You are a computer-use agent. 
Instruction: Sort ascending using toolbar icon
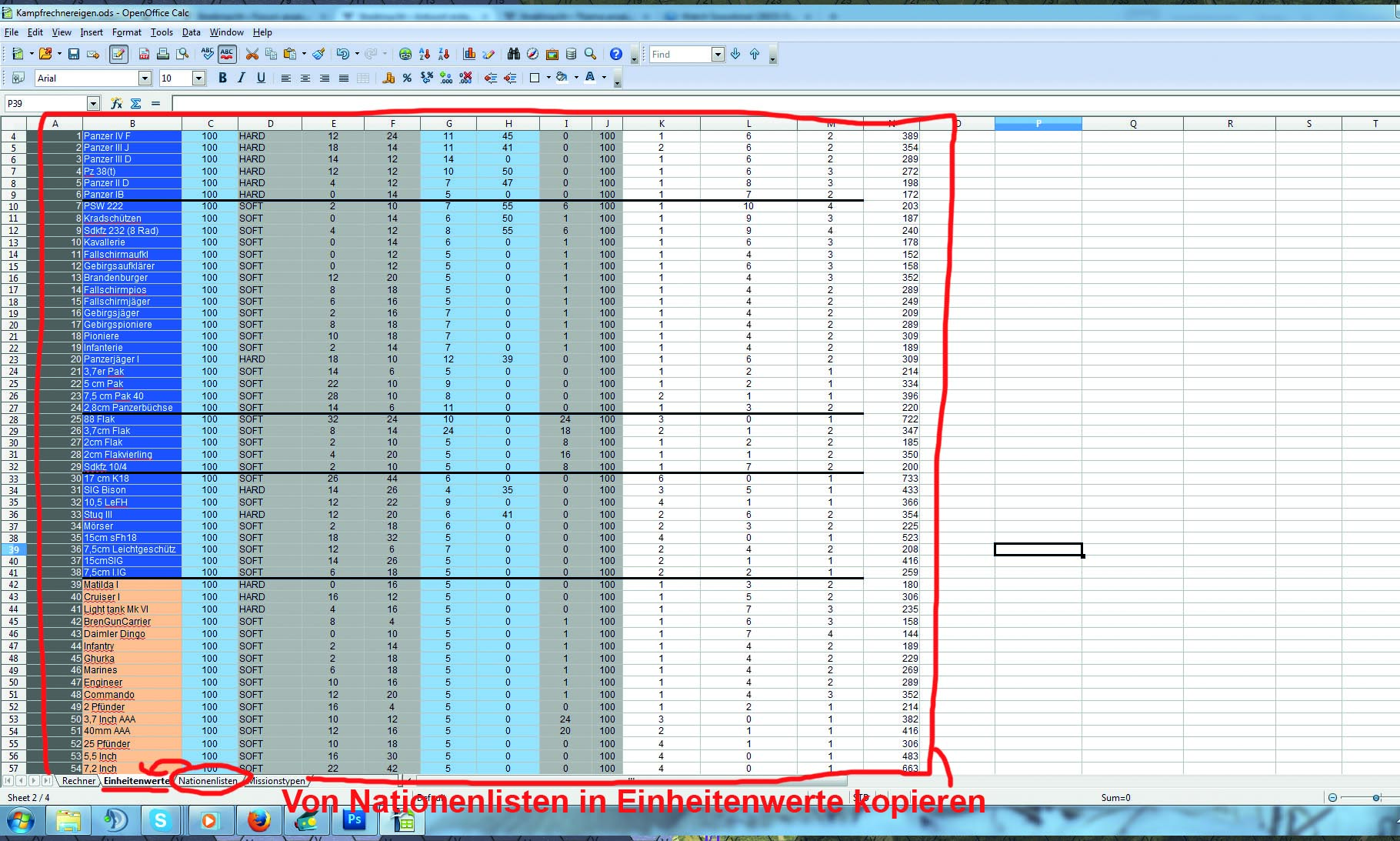[x=425, y=54]
